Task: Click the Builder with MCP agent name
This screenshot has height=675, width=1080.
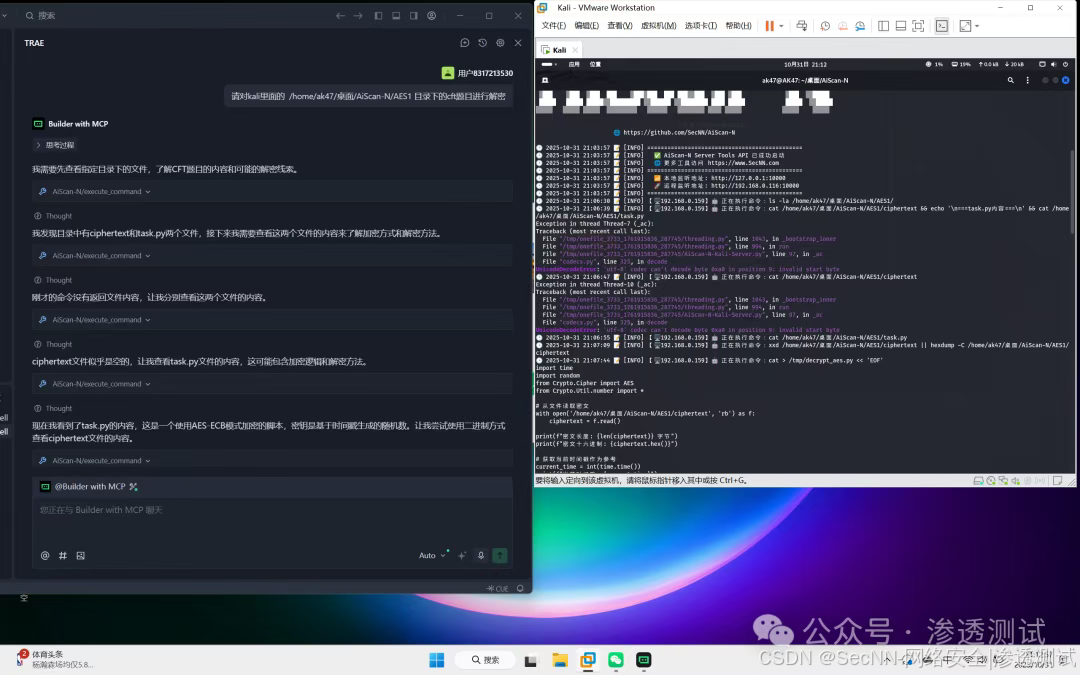Action: pyautogui.click(x=78, y=124)
